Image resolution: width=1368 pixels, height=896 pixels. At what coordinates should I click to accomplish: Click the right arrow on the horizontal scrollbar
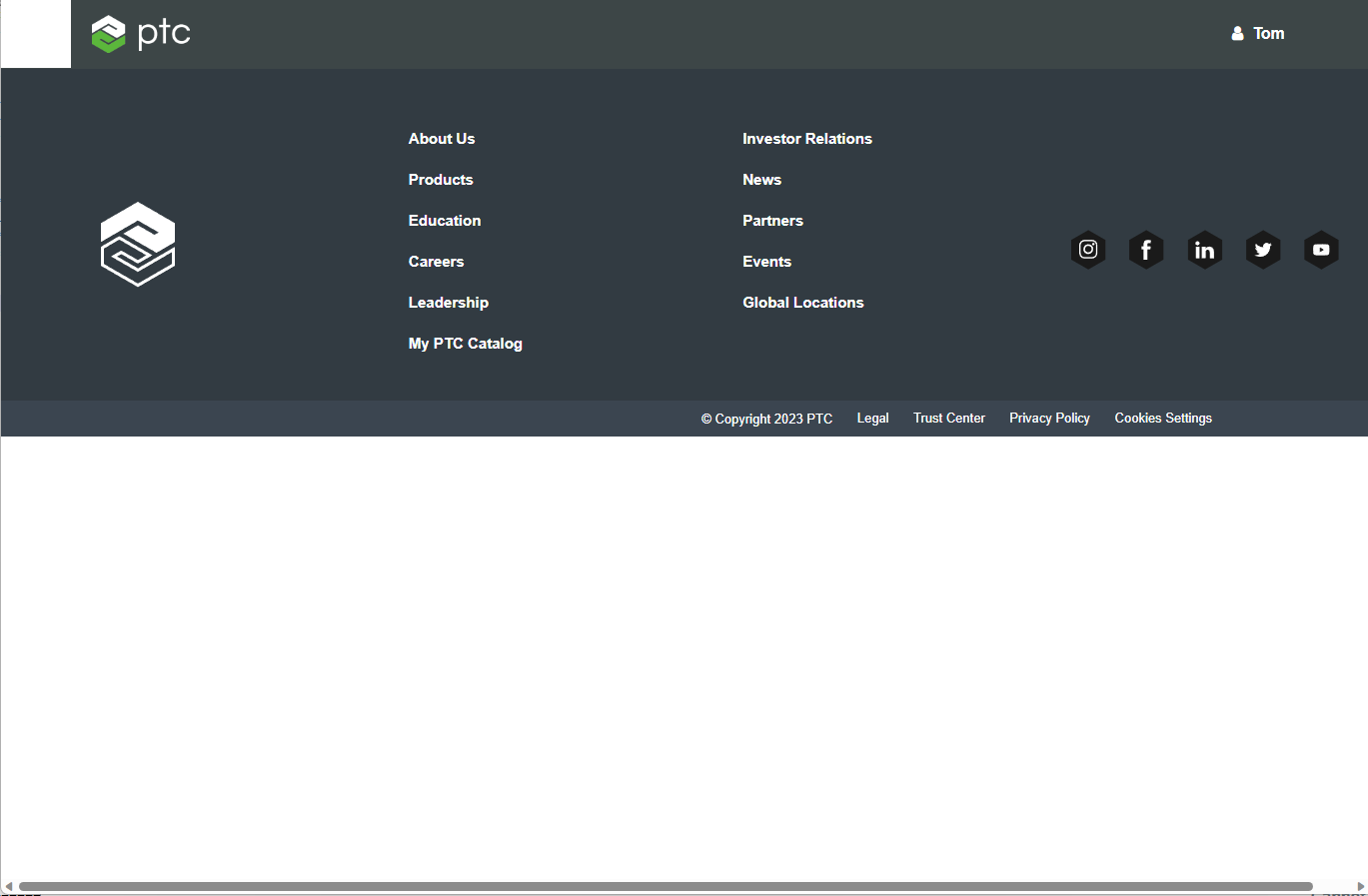point(1360,885)
